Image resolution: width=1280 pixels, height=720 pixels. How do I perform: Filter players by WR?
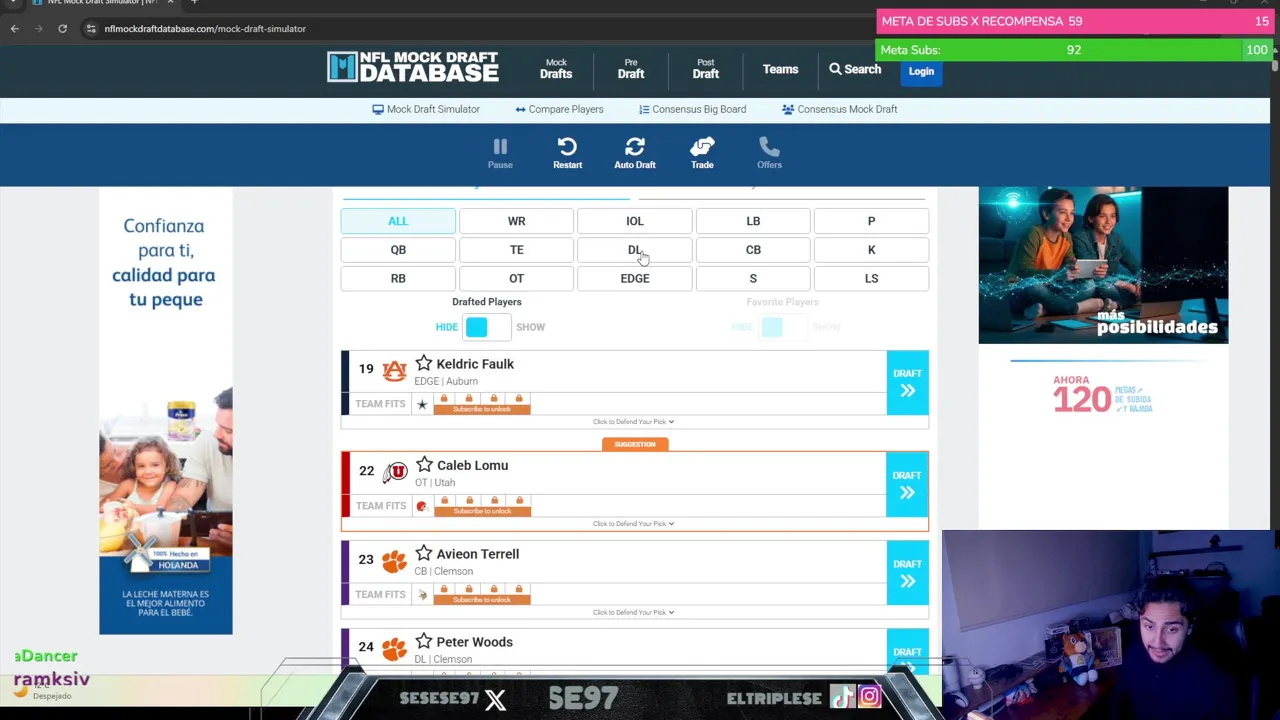[516, 221]
